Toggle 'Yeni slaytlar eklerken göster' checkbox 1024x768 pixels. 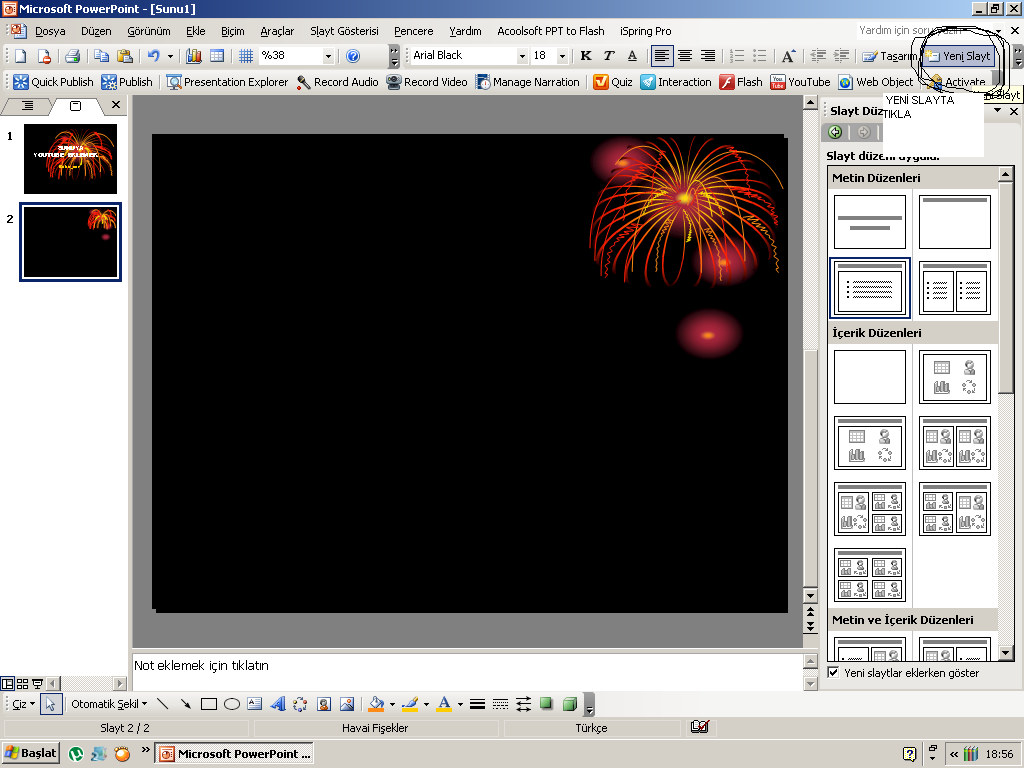coord(834,673)
